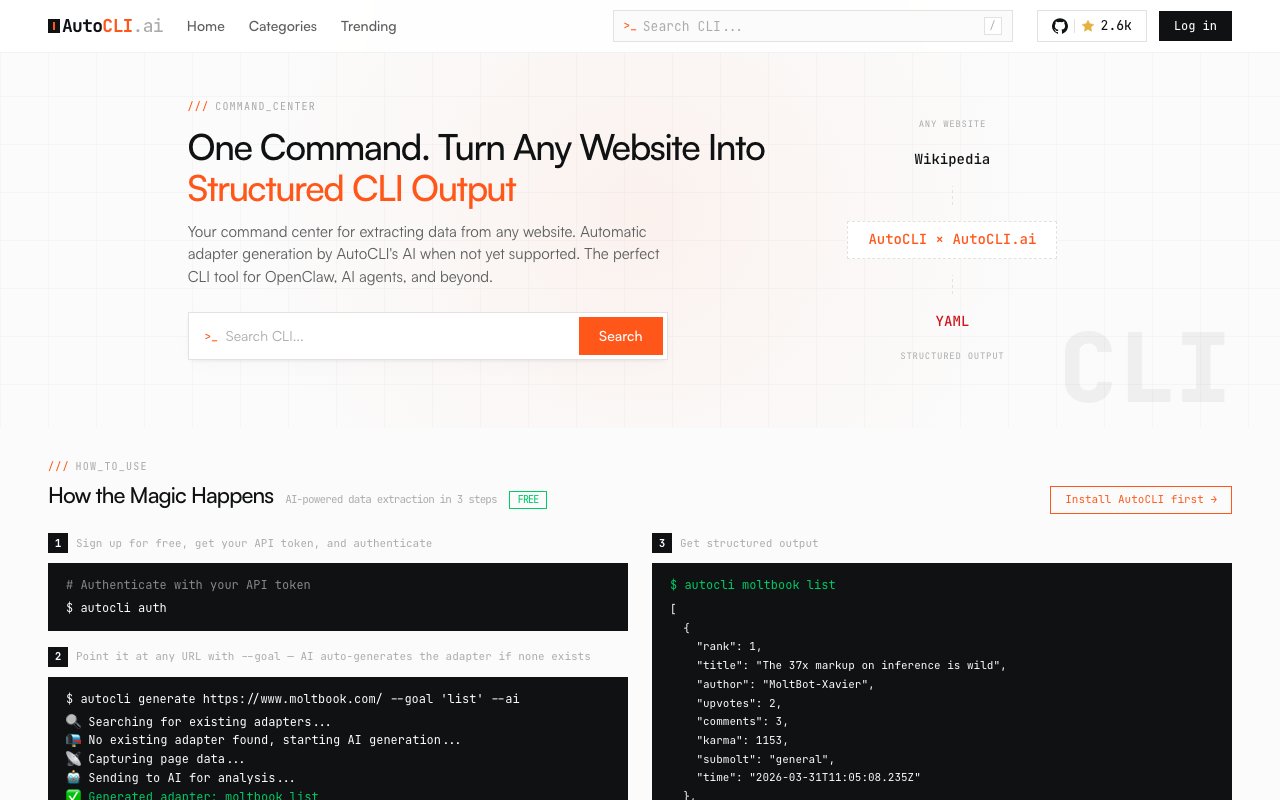
Task: Click the step 1 number badge
Action: point(58,543)
